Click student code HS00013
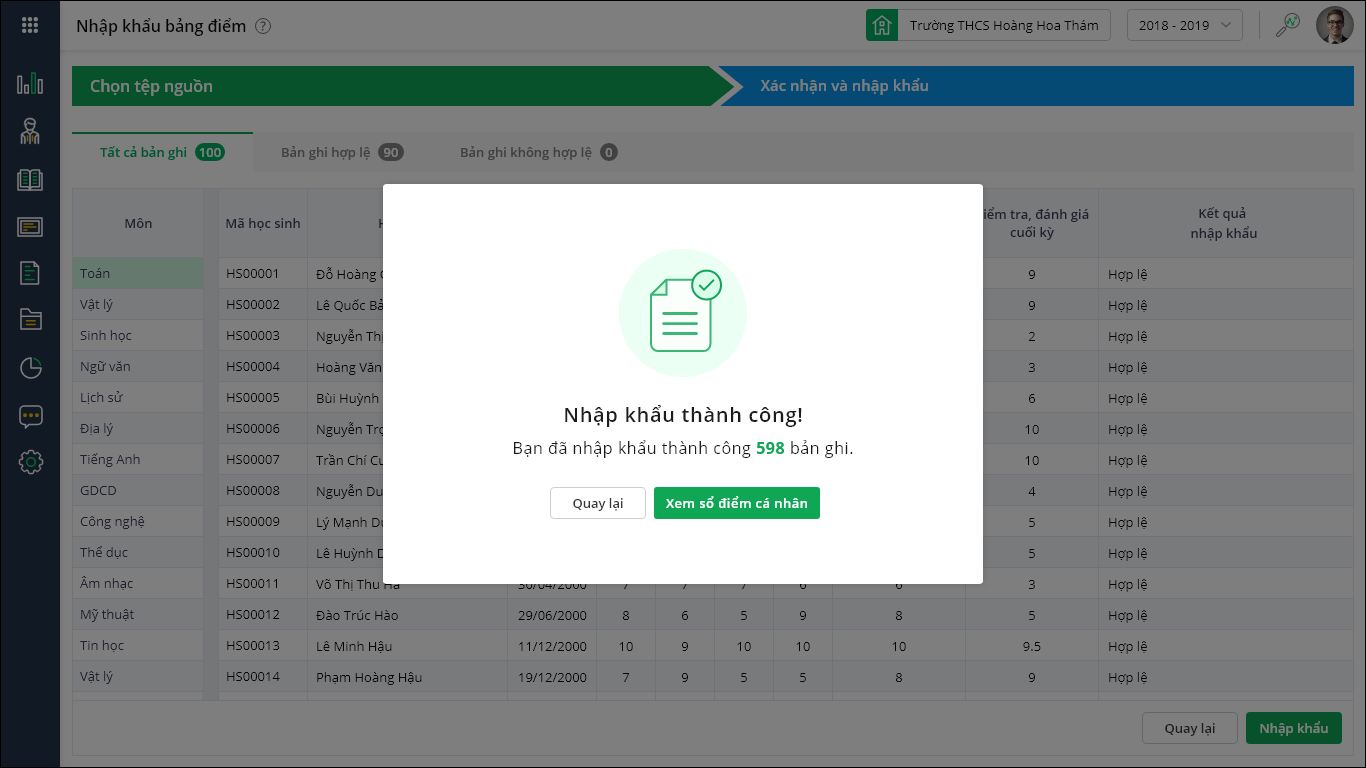1366x768 pixels. click(253, 646)
